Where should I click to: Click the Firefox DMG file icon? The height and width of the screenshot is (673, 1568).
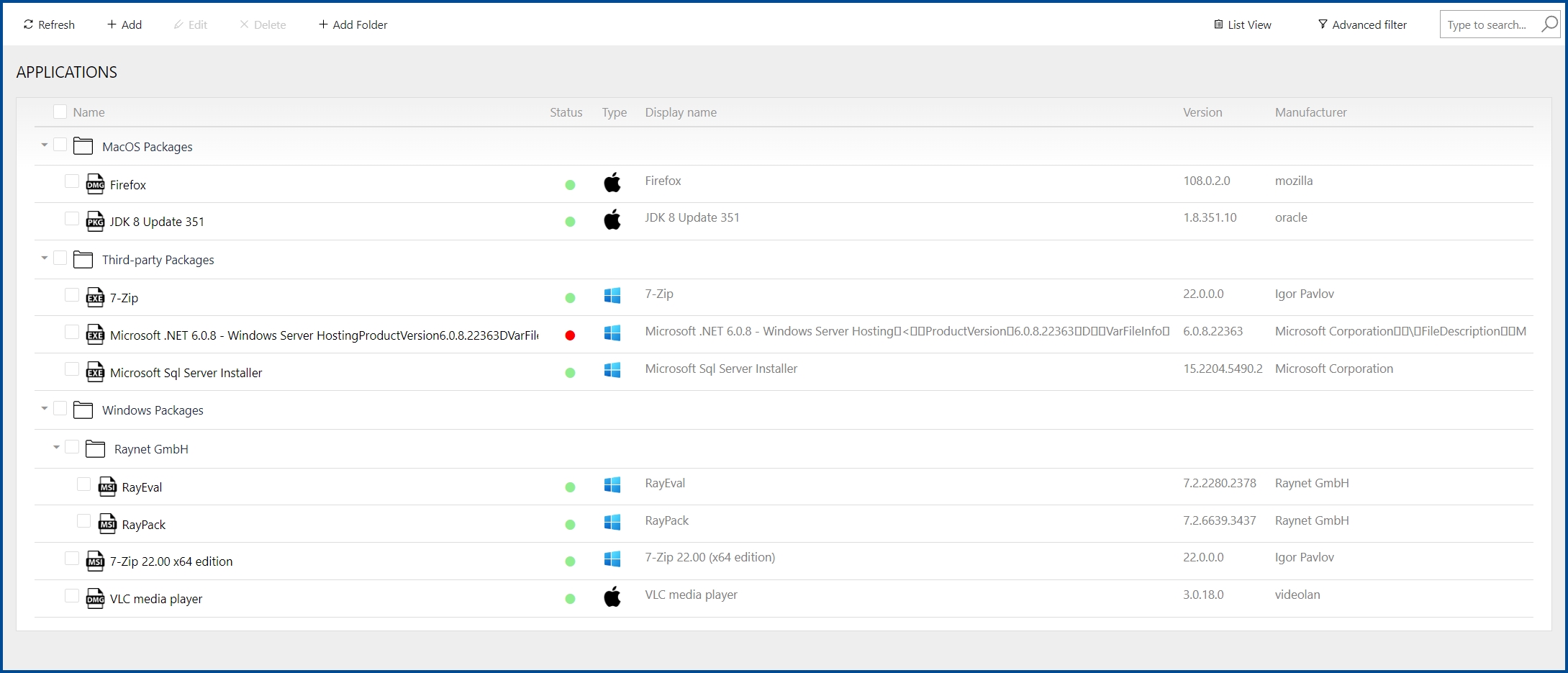click(95, 184)
